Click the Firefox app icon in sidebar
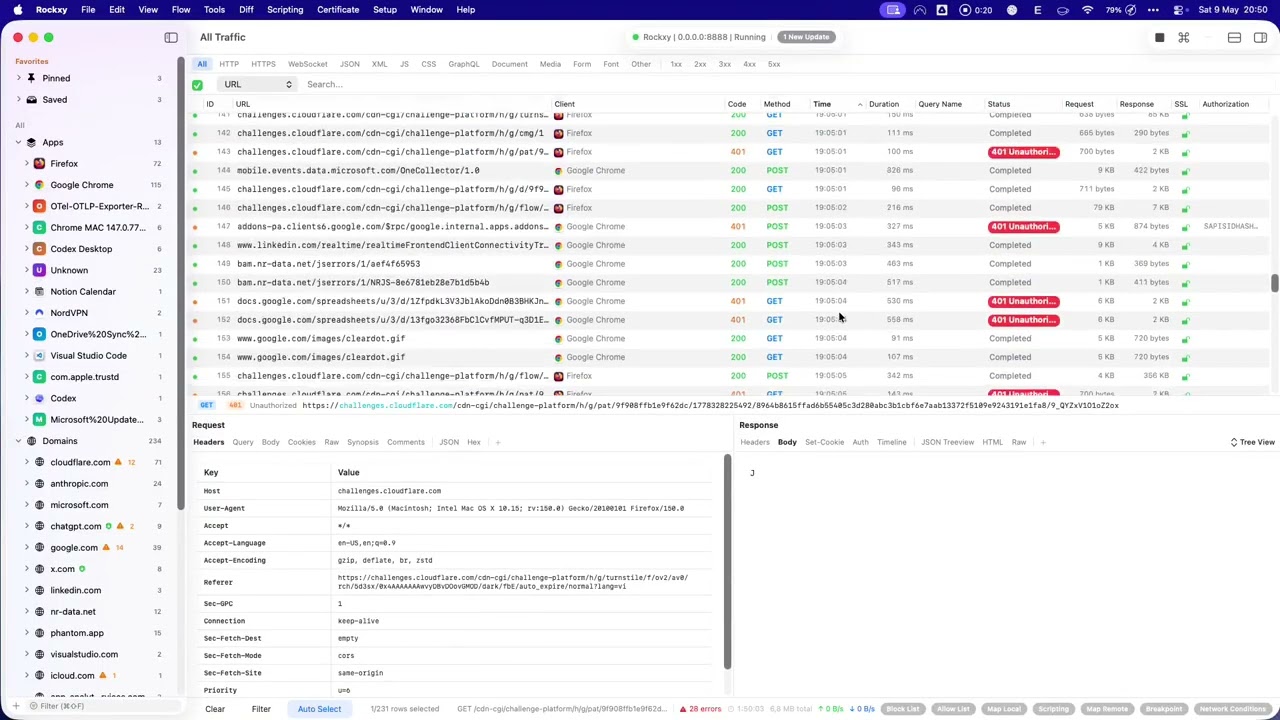Viewport: 1280px width, 720px height. pos(39,164)
